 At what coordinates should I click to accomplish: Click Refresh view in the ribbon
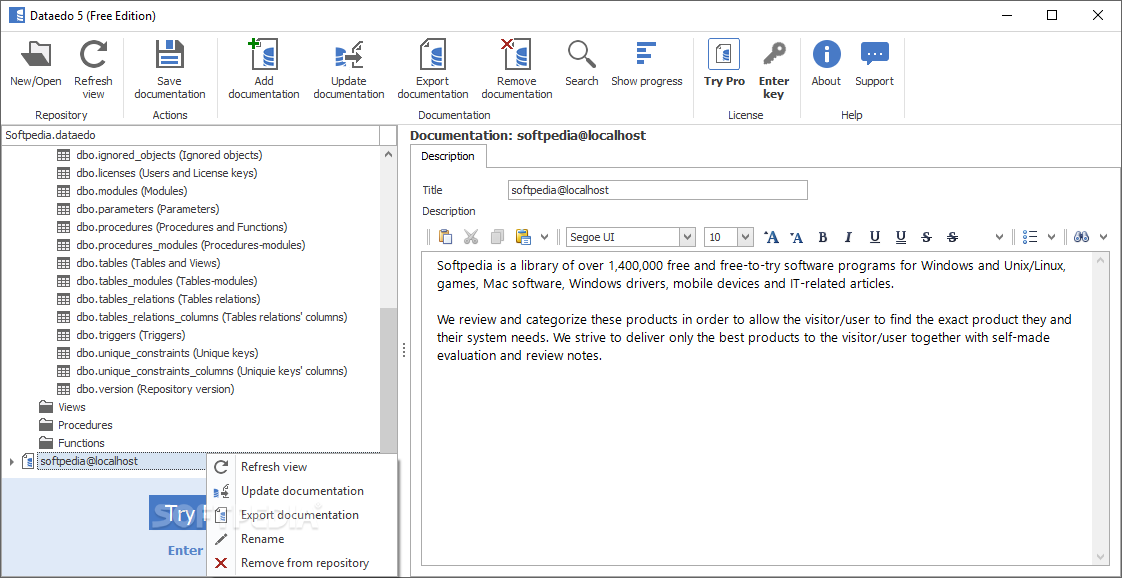click(93, 69)
